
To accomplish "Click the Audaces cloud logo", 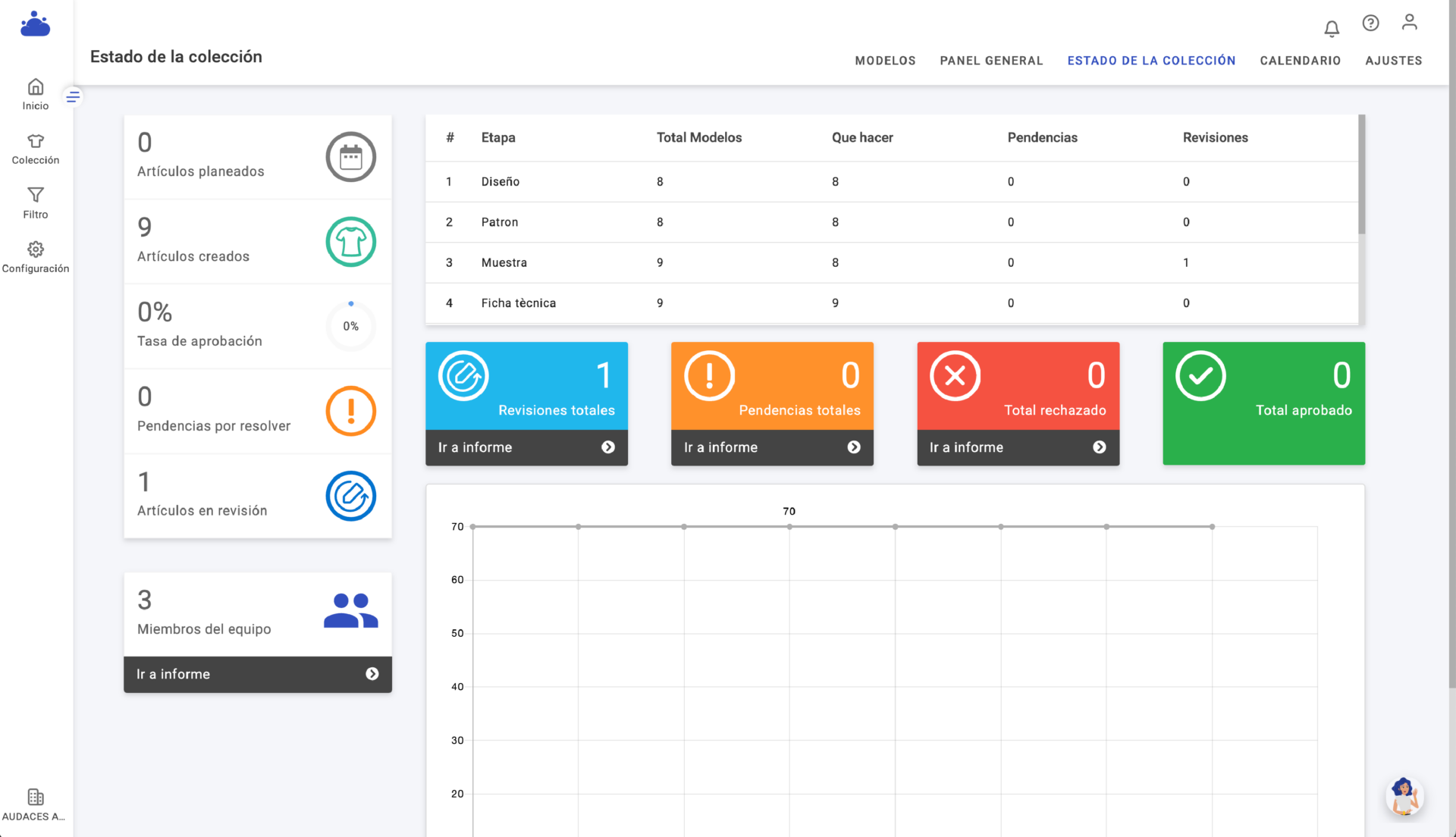I will pos(35,24).
